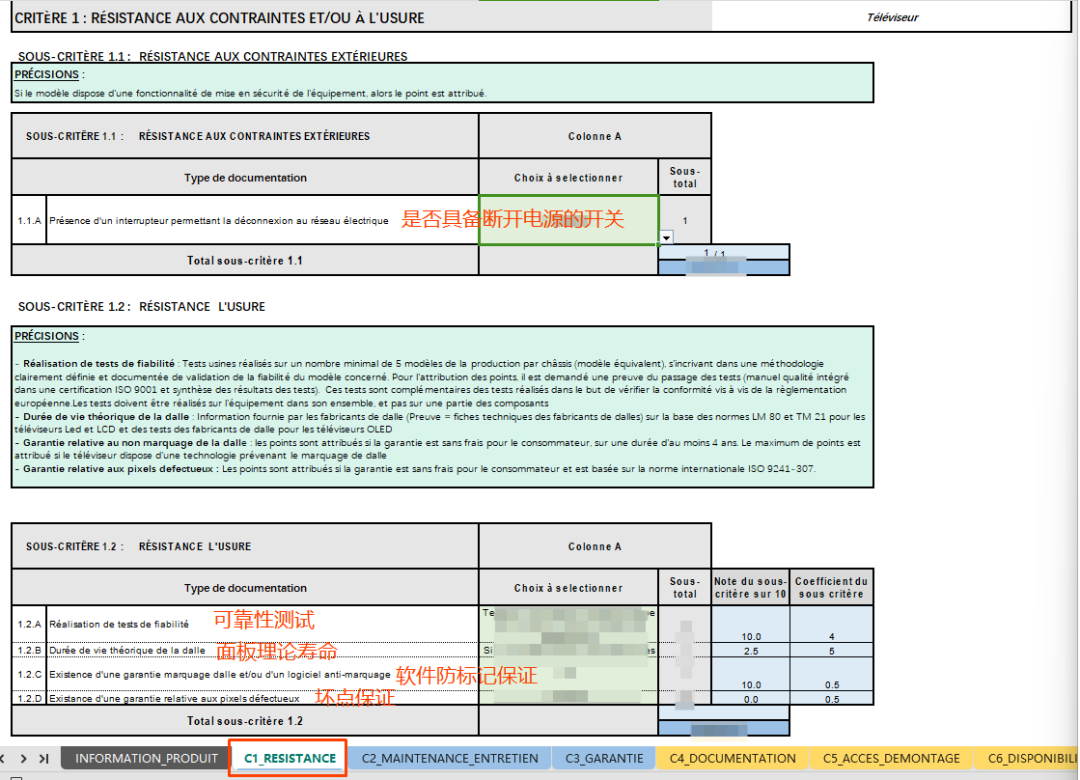Select the coefficient value '4' in row 1.2.A
Screen dimensions: 1080x780
(831, 636)
